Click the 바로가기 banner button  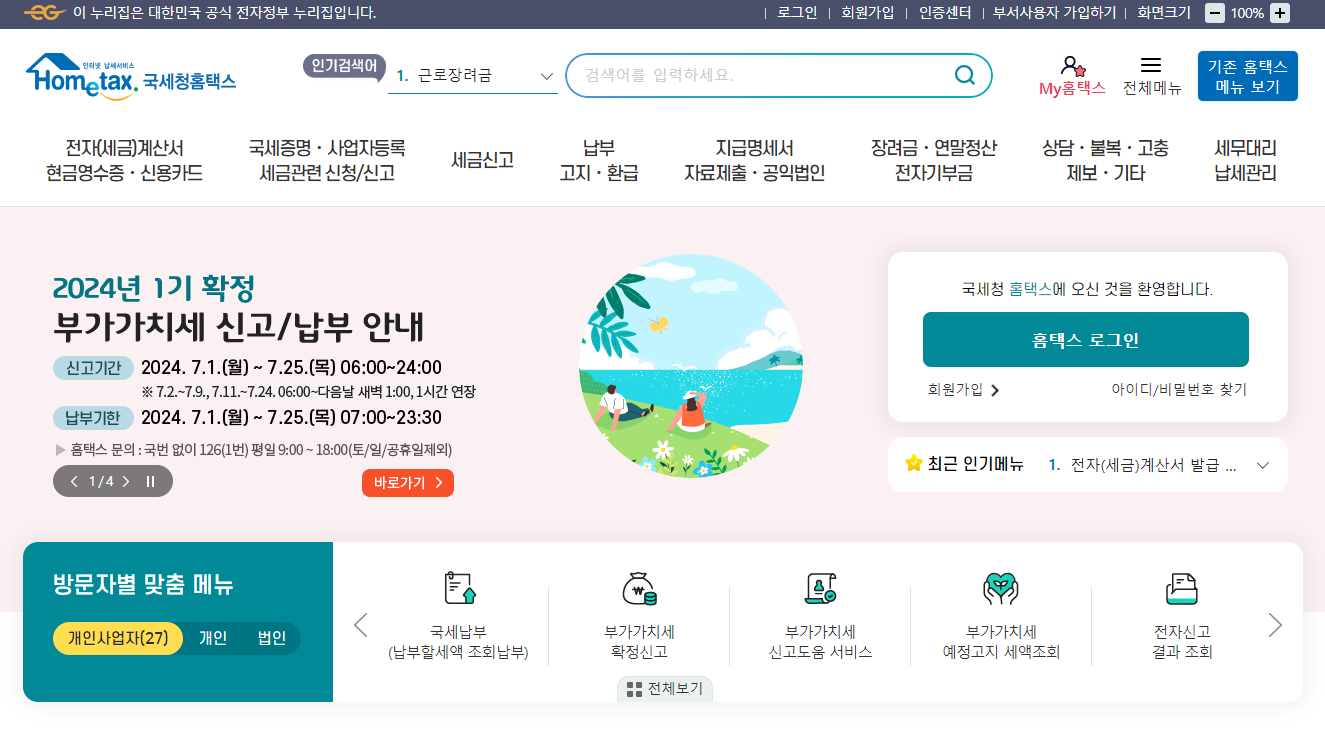click(x=407, y=481)
